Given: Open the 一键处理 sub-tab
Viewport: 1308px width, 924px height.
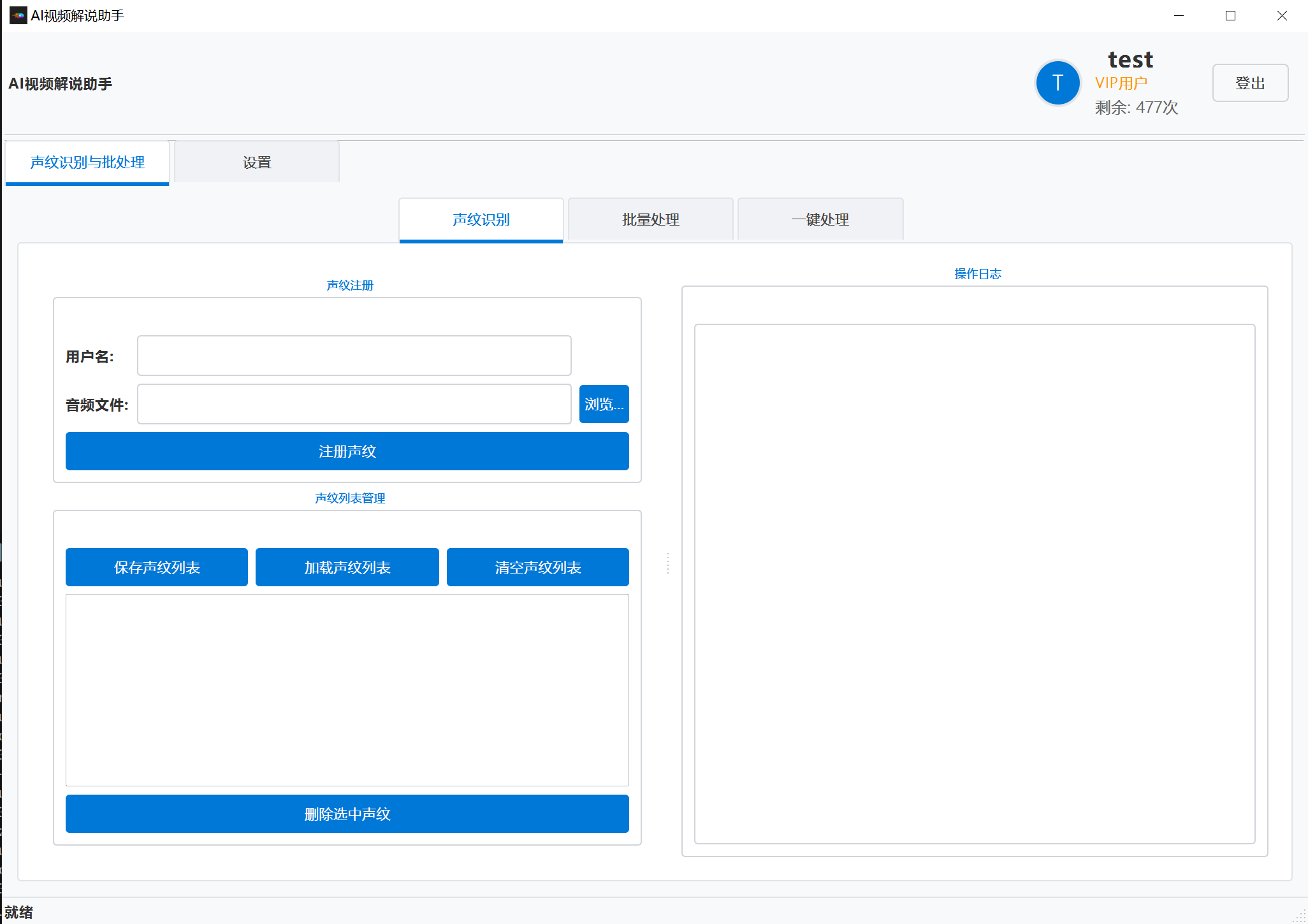Looking at the screenshot, I should [x=820, y=220].
